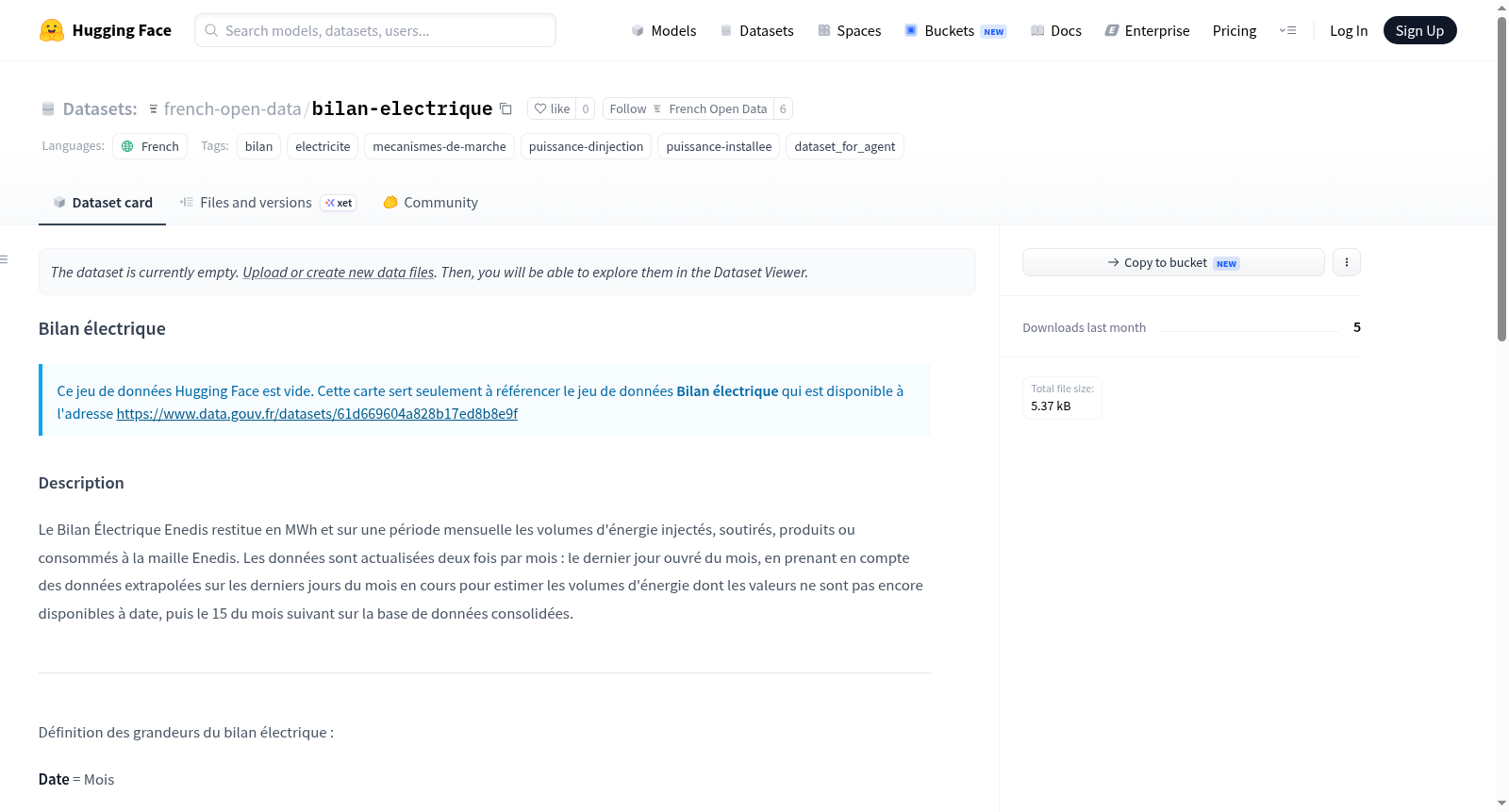1509x812 pixels.
Task: Click the Datasets breadcrumb label
Action: pos(100,108)
